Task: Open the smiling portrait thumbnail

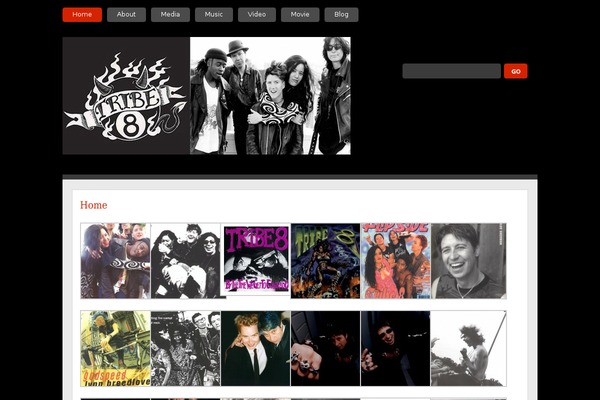Action: (x=469, y=261)
